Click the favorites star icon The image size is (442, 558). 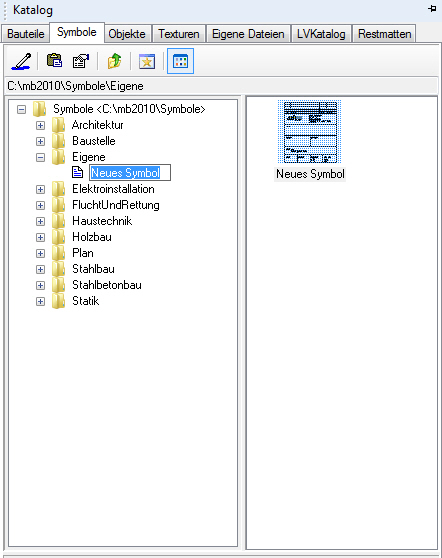tap(147, 62)
